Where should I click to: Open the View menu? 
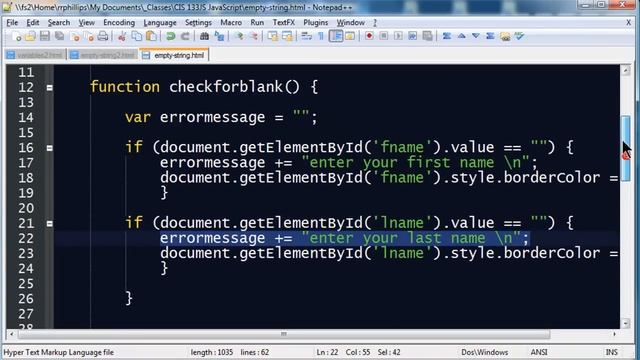click(87, 22)
